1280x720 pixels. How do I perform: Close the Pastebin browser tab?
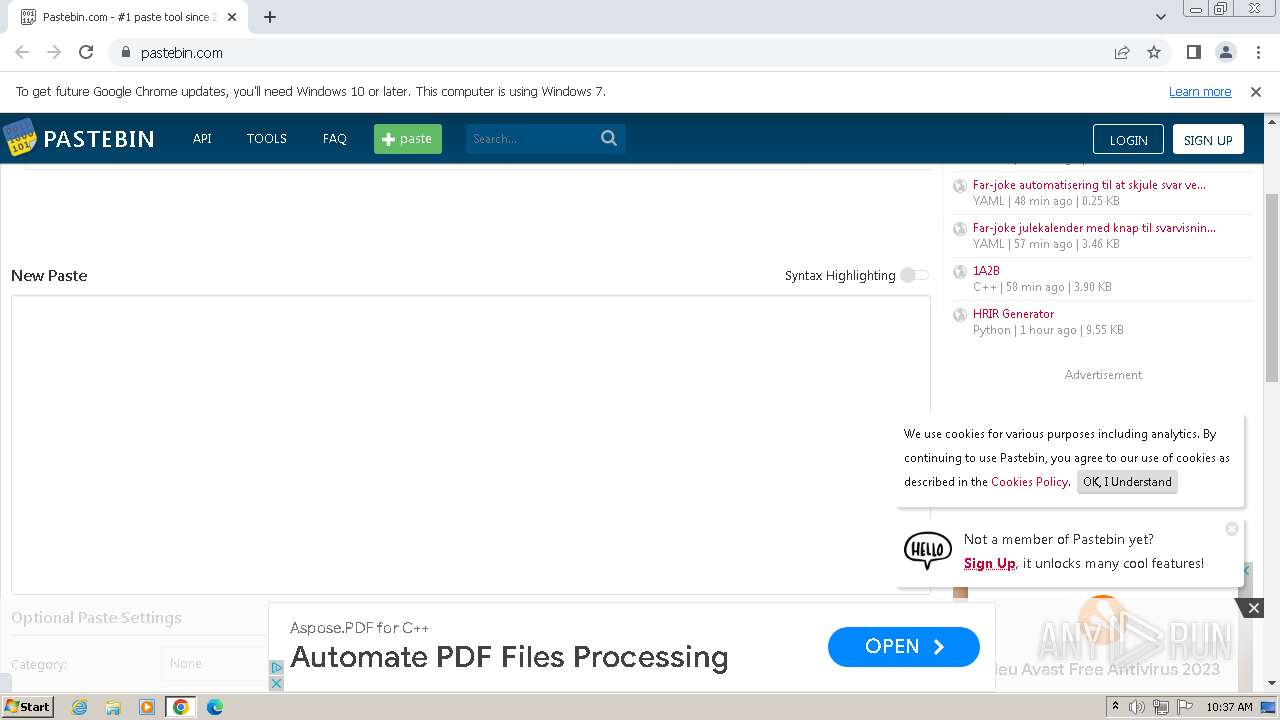click(232, 17)
